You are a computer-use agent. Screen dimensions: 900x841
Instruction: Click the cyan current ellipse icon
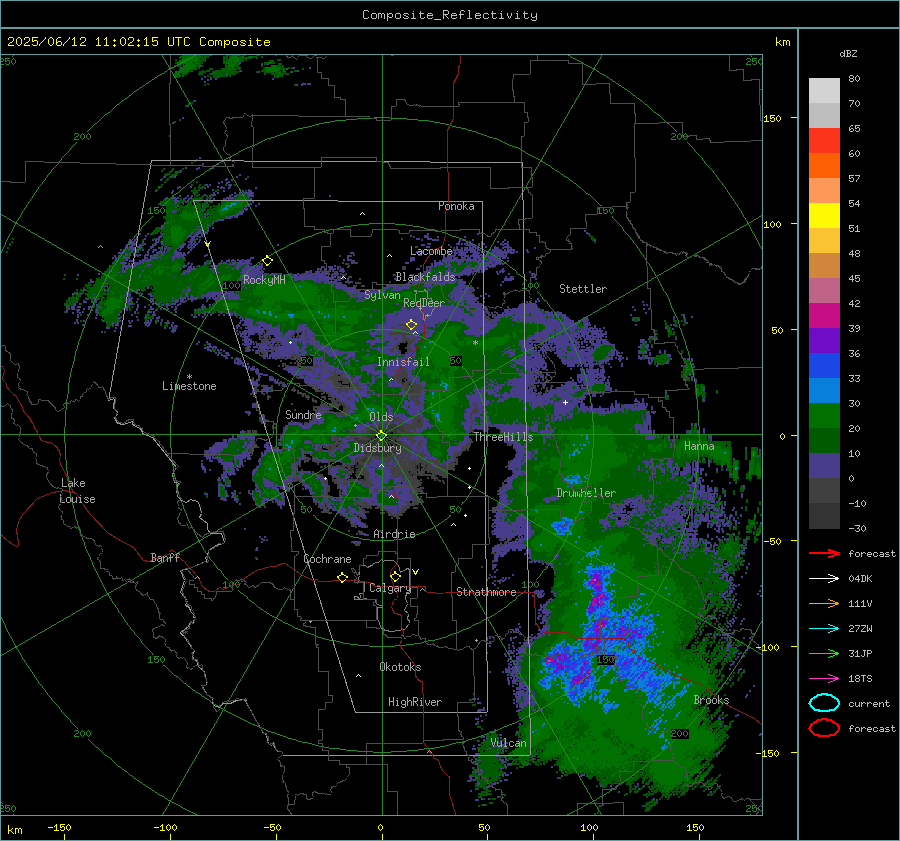point(824,703)
